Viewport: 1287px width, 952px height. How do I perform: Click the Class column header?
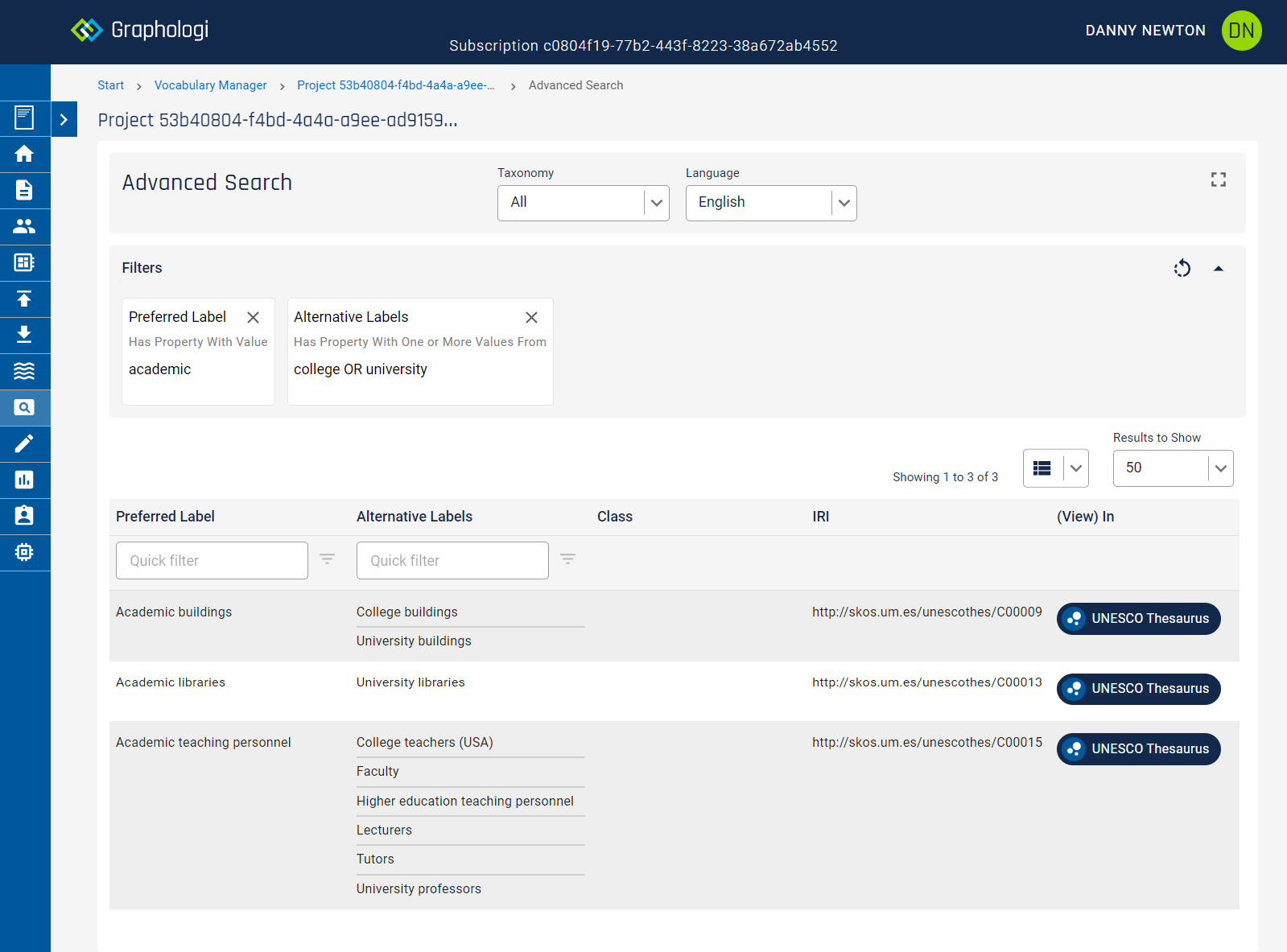[x=615, y=517]
